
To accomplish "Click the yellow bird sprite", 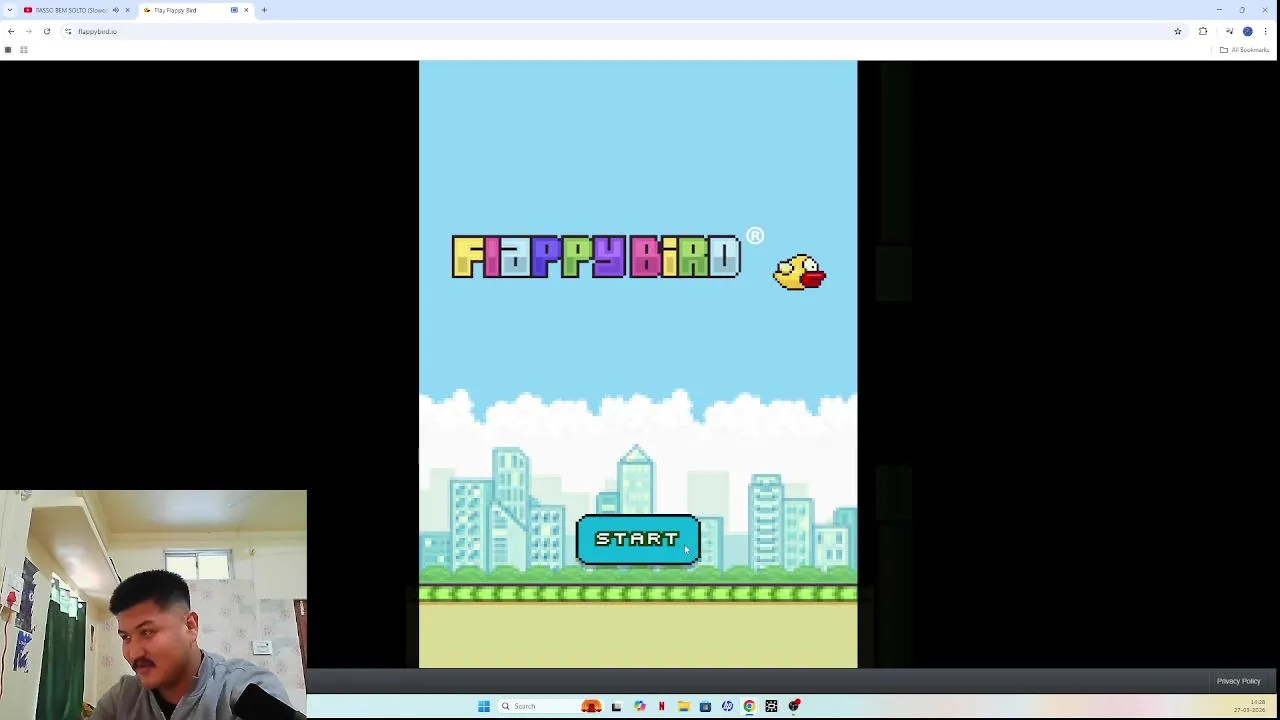I will 799,272.
